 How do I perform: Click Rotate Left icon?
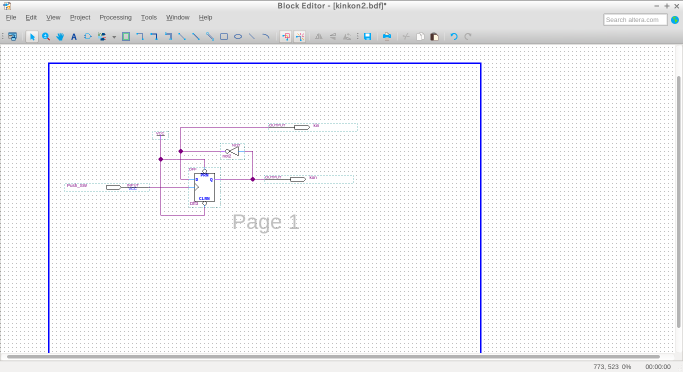coord(347,37)
